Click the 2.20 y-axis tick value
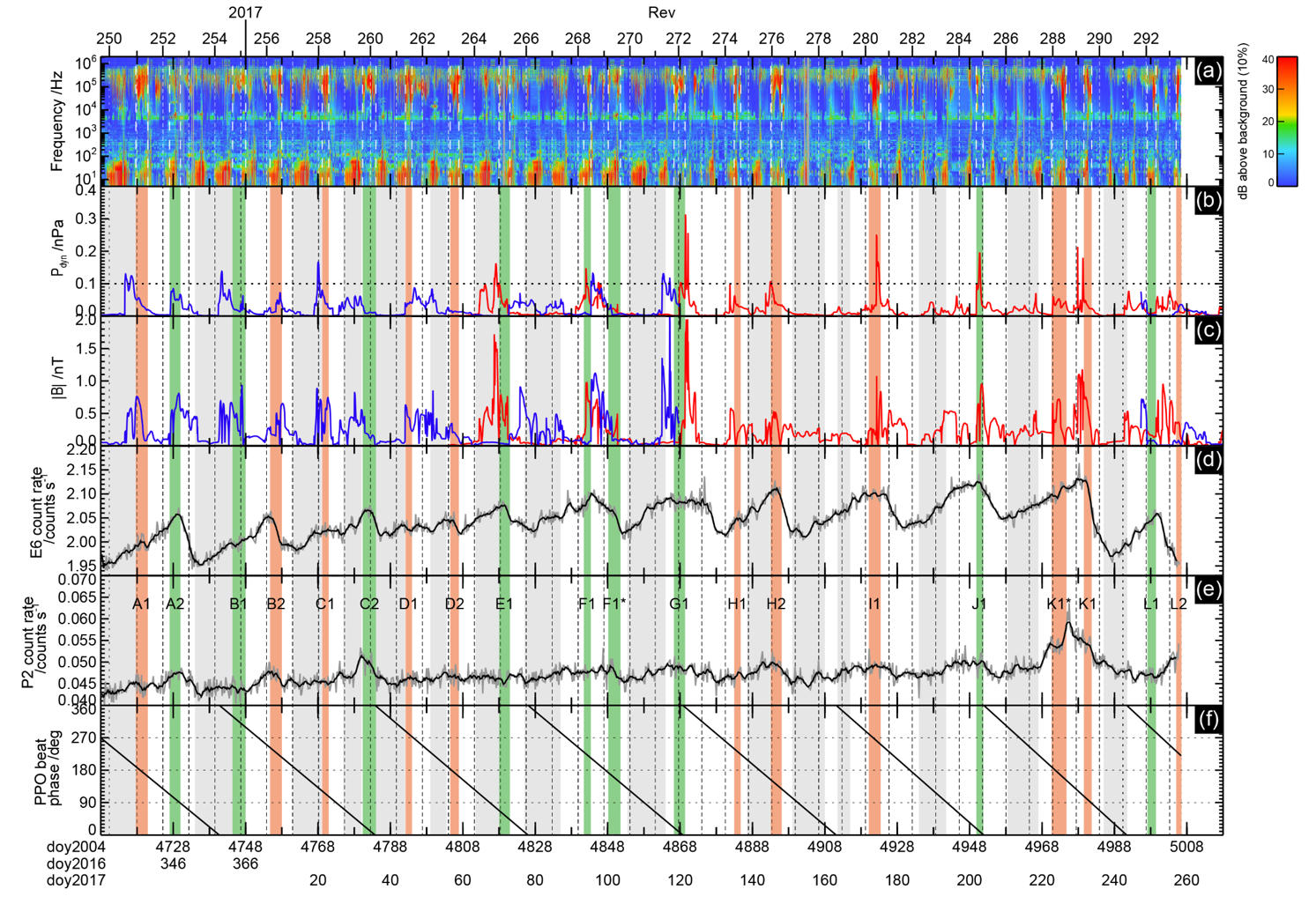The image size is (1316, 904). [x=81, y=450]
